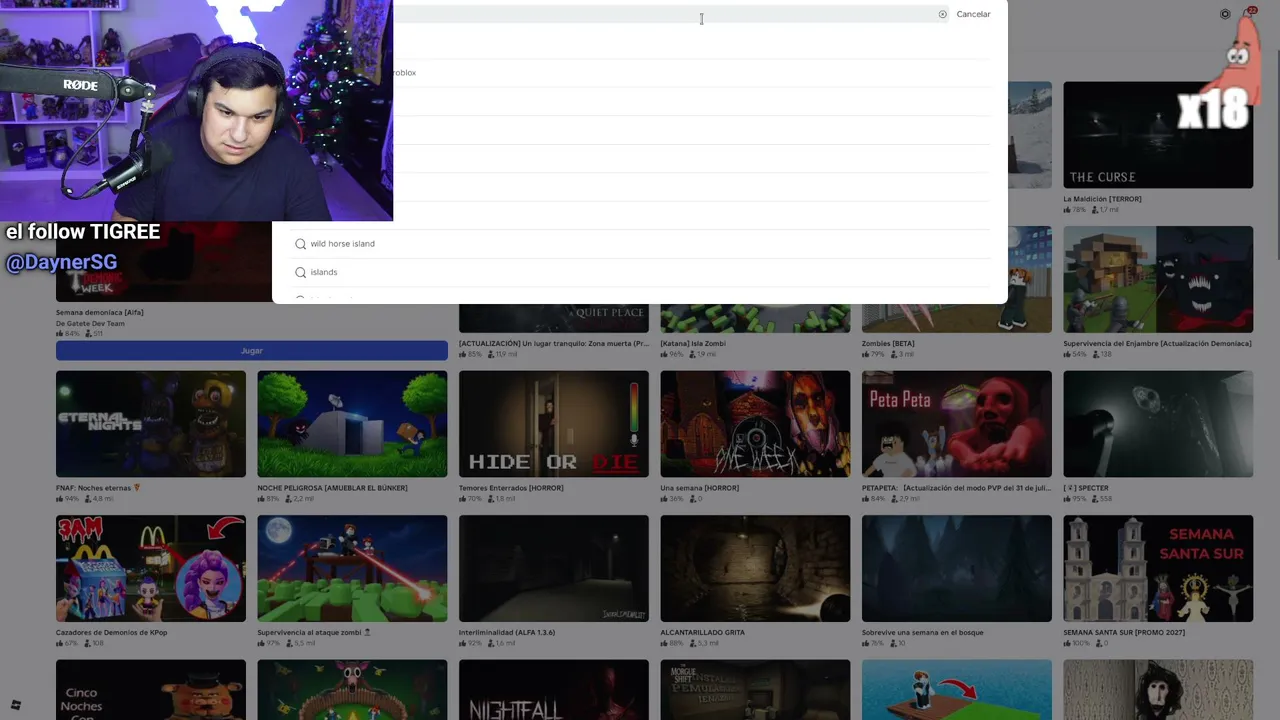Viewport: 1280px width, 720px height.
Task: Clear the search box with the X icon
Action: [x=942, y=14]
